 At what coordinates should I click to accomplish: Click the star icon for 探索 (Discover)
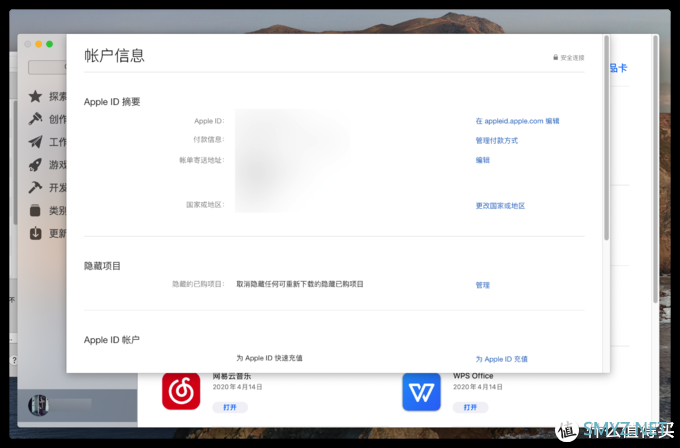coord(36,97)
